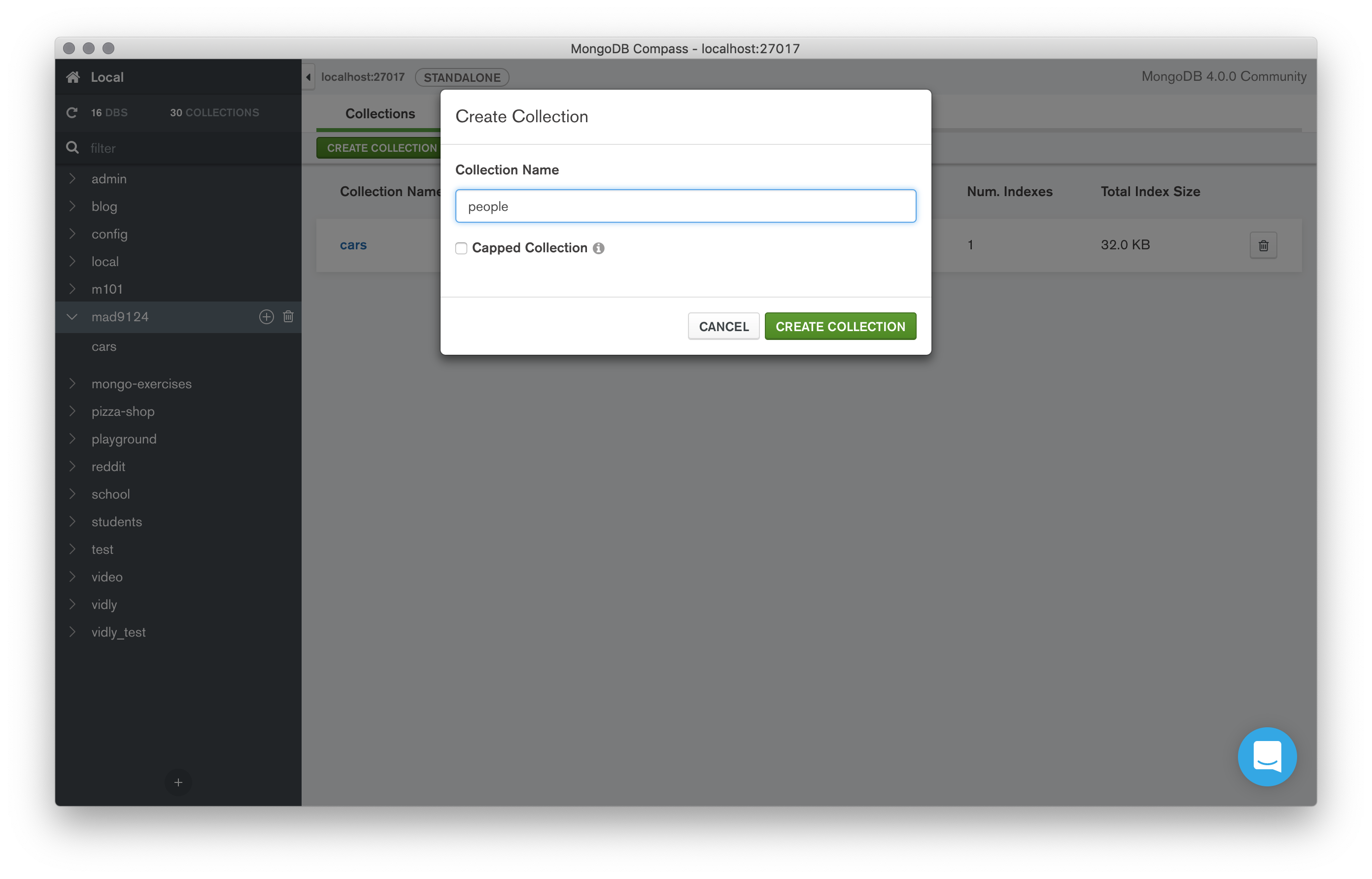1372x879 pixels.
Task: Click background CREATE COLLECTION toolbar button
Action: point(379,148)
